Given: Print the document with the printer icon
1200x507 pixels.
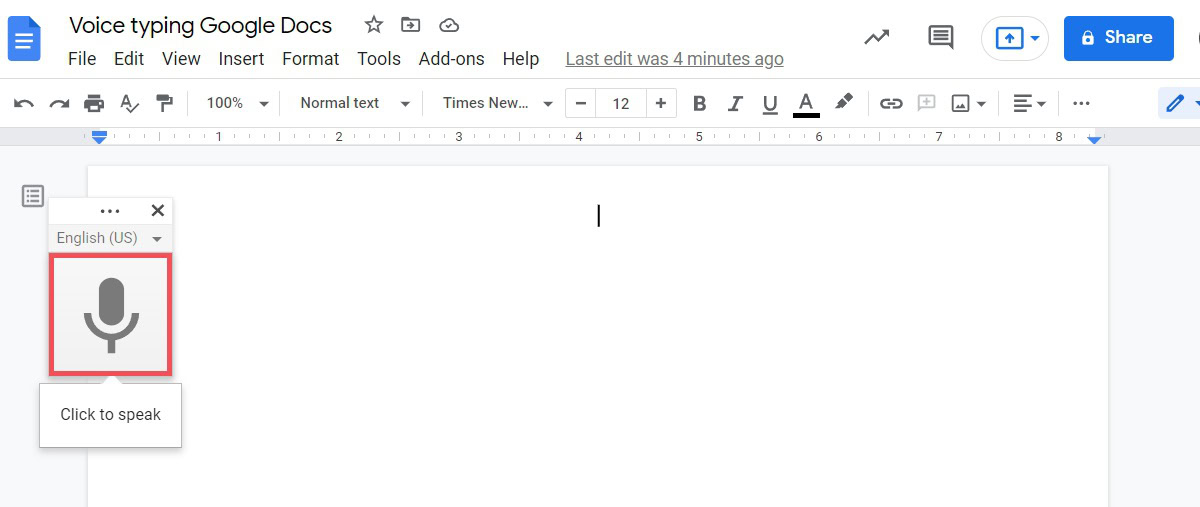Looking at the screenshot, I should (x=94, y=103).
